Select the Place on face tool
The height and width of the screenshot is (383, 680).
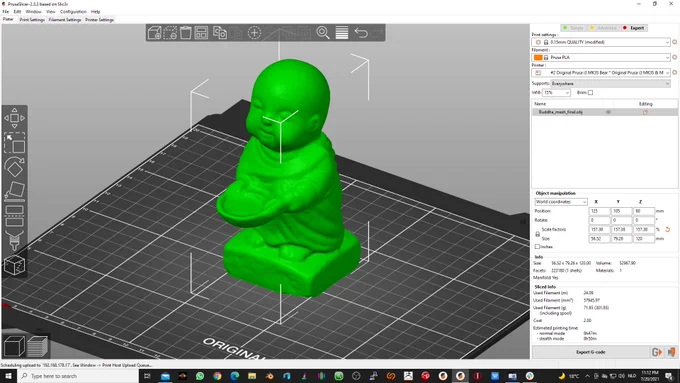14,191
